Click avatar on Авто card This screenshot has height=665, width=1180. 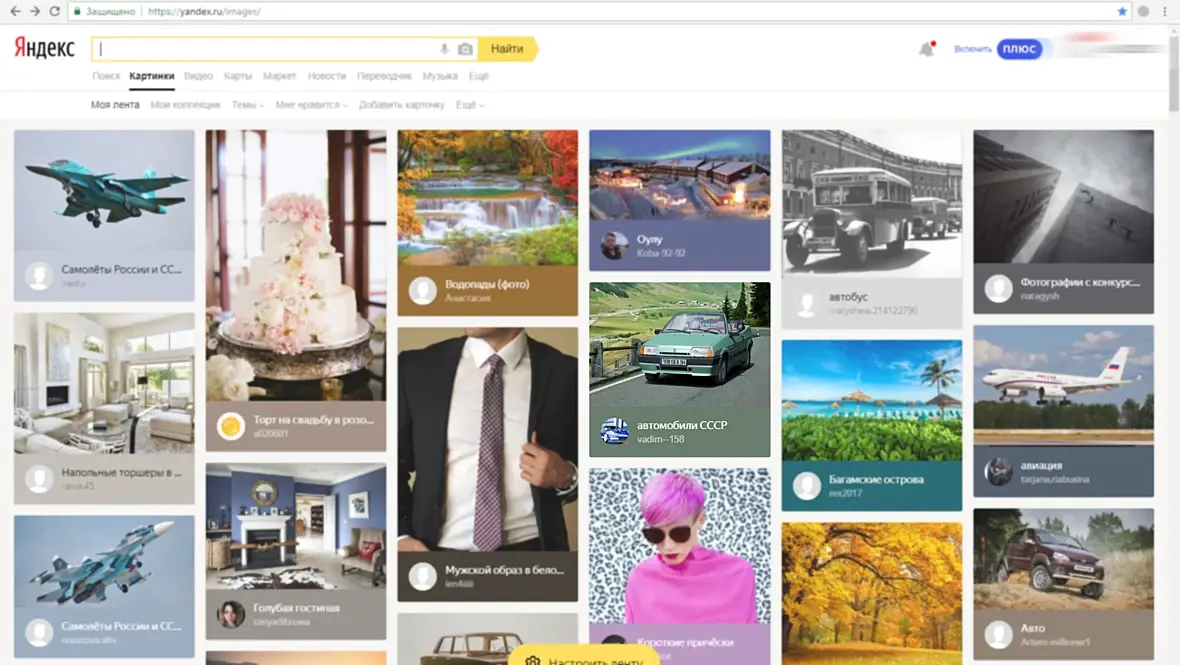tap(999, 634)
